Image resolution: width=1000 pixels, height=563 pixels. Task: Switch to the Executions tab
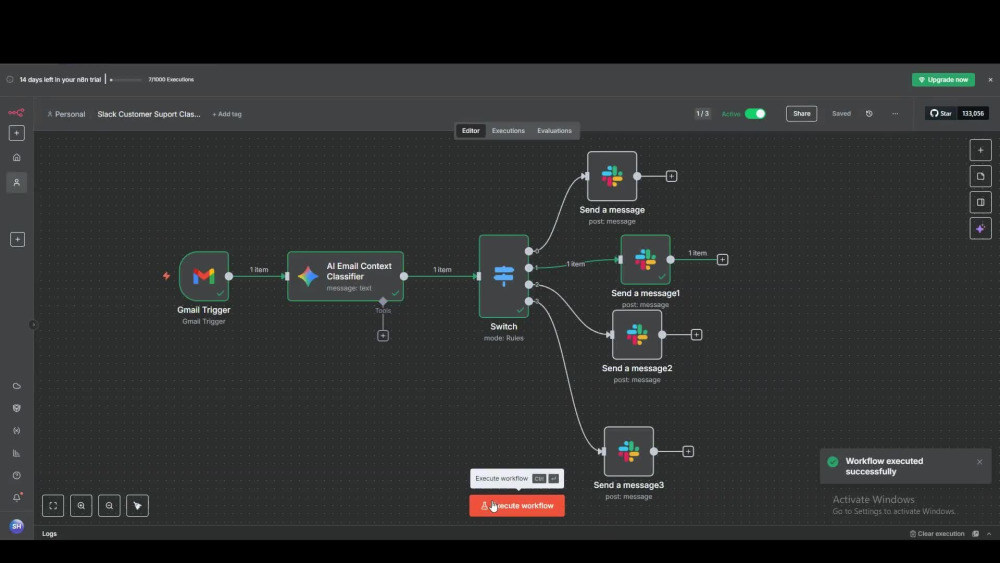click(x=508, y=131)
